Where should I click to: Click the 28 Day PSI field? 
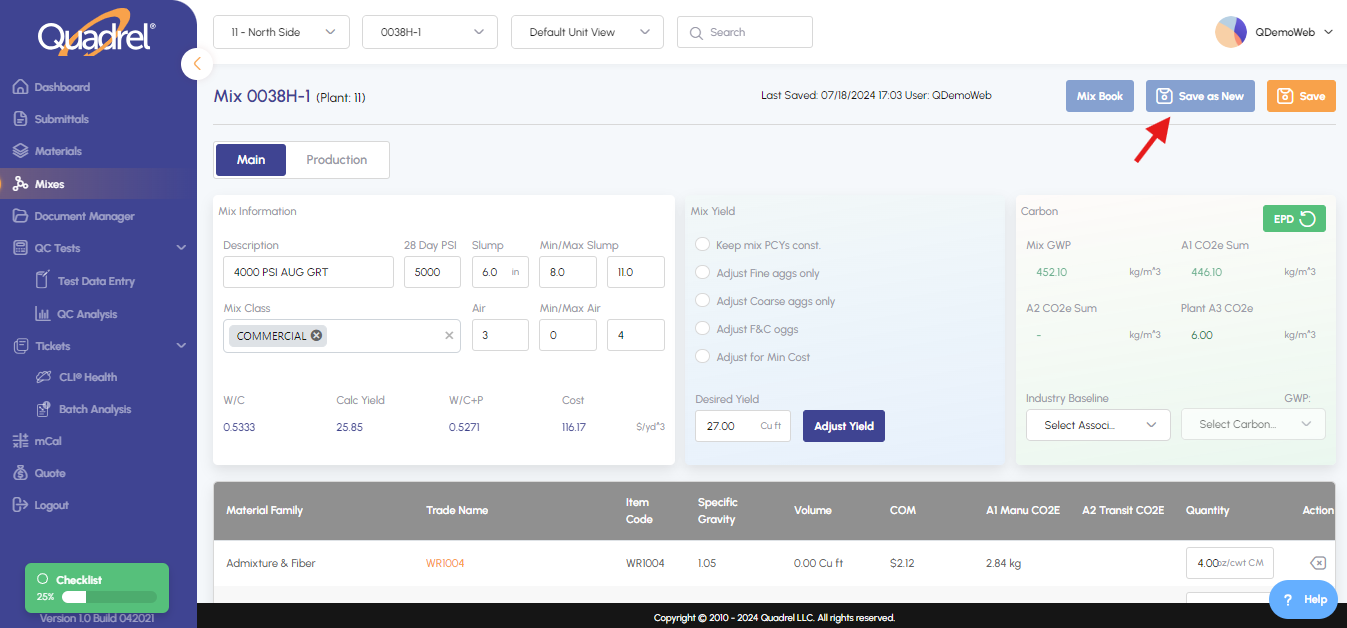click(432, 272)
